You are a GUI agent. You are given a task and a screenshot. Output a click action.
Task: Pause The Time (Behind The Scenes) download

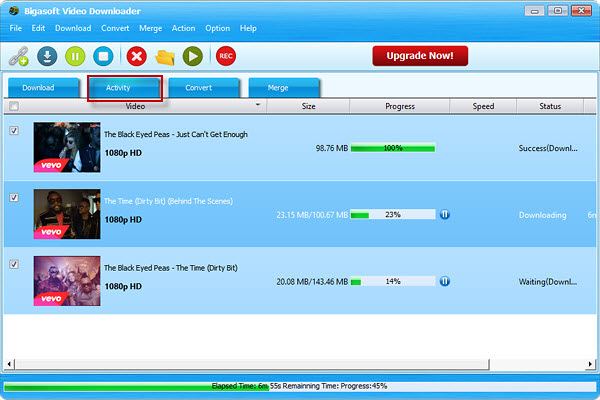444,214
